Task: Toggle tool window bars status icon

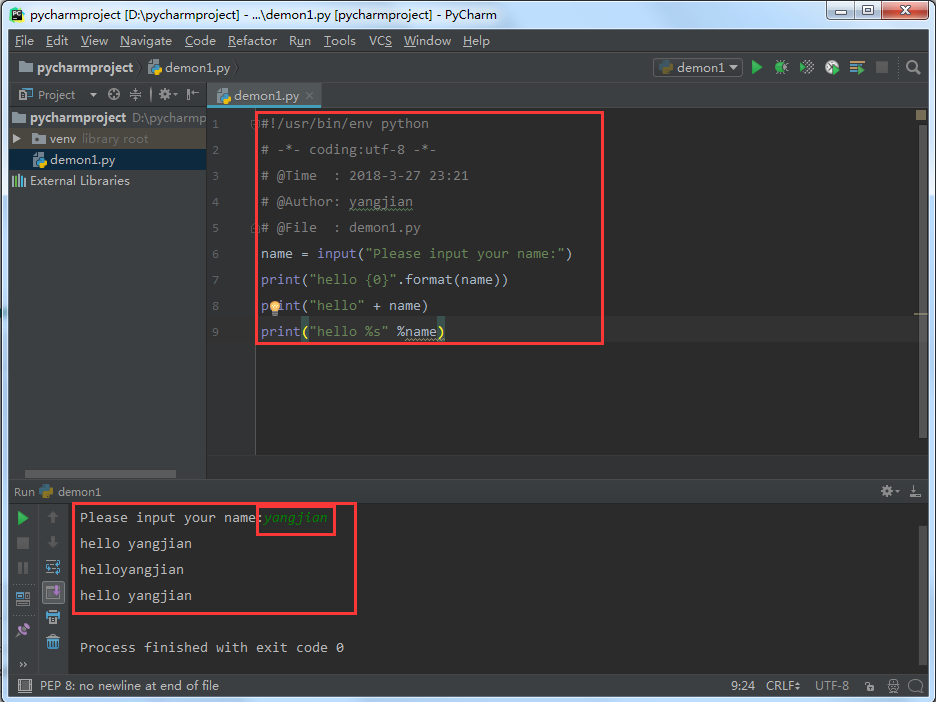Action: pyautogui.click(x=24, y=685)
